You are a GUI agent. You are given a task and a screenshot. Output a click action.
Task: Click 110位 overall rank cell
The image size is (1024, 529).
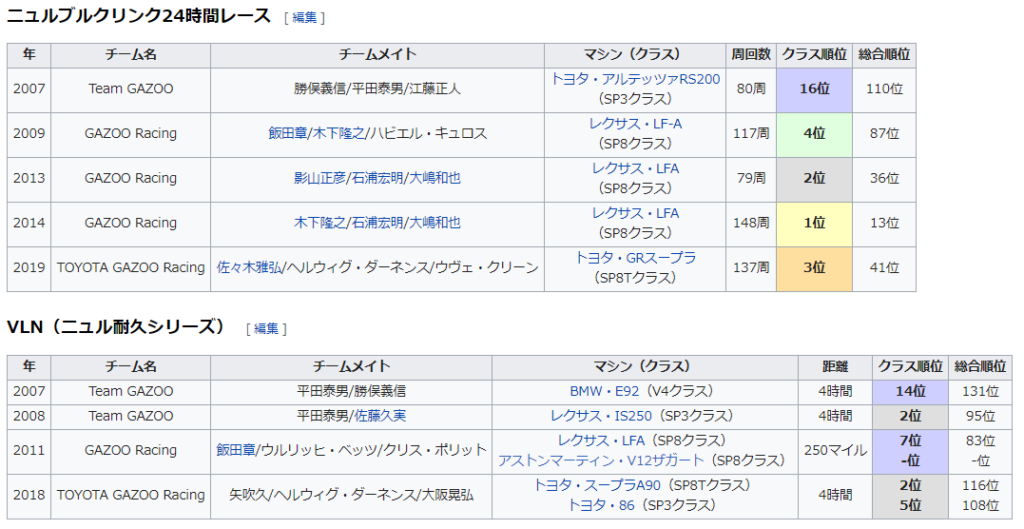pos(884,90)
